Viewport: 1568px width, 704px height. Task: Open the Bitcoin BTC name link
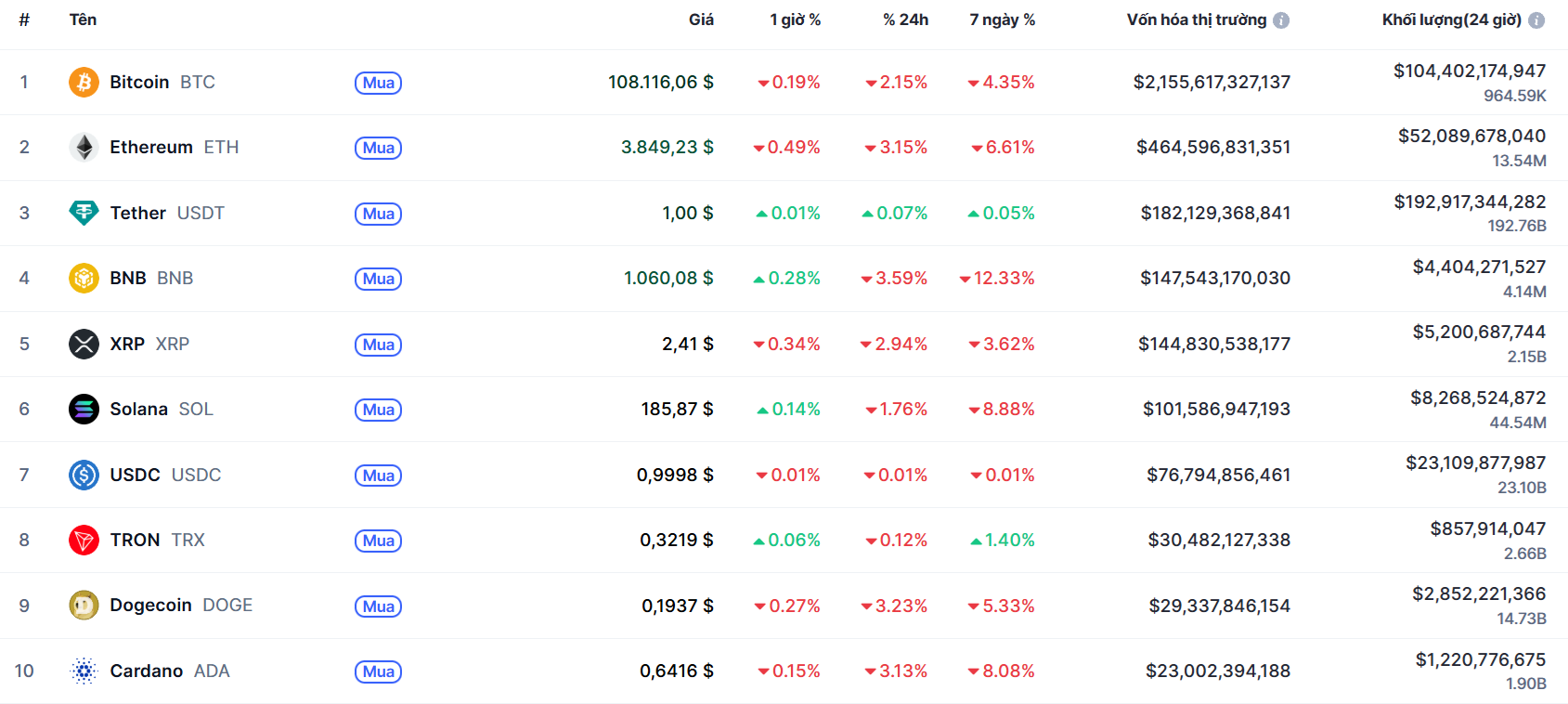(162, 82)
